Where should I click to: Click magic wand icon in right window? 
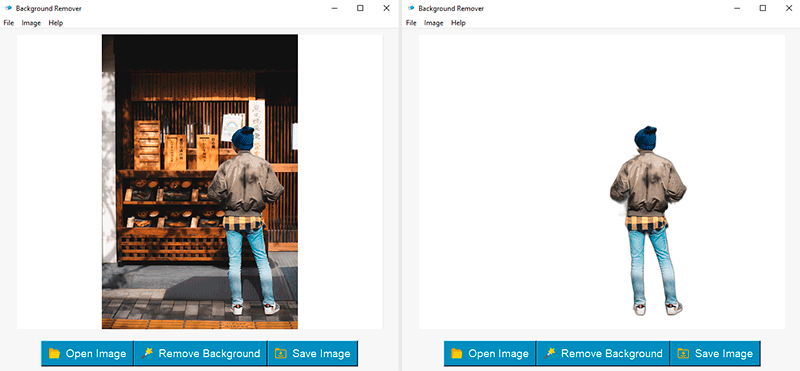tap(549, 353)
